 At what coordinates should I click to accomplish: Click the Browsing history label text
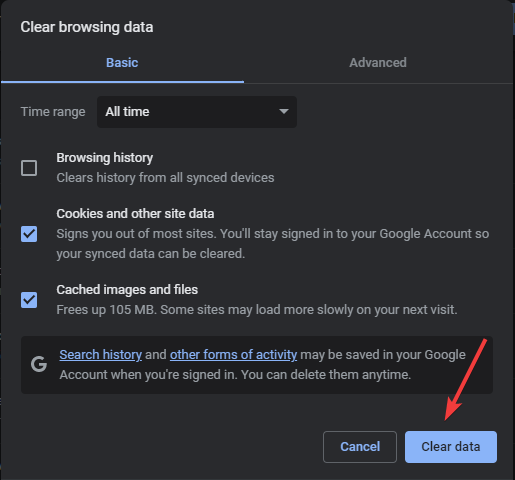(x=105, y=158)
